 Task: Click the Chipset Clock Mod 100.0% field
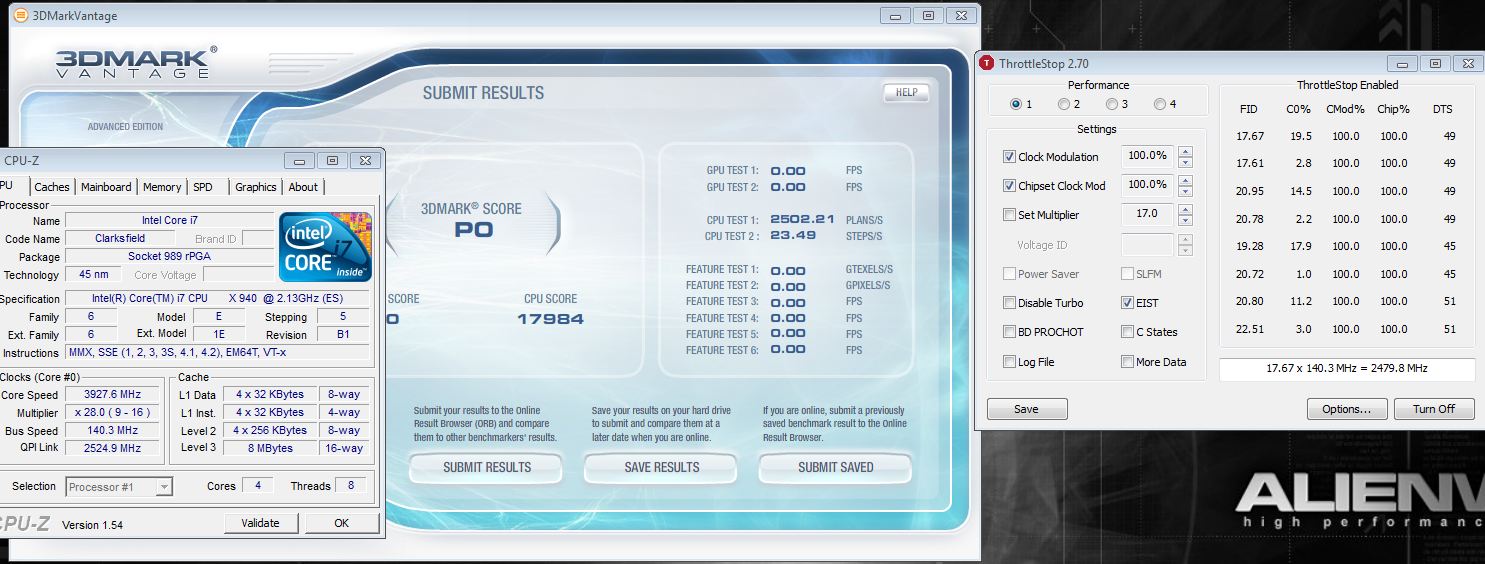[1147, 185]
